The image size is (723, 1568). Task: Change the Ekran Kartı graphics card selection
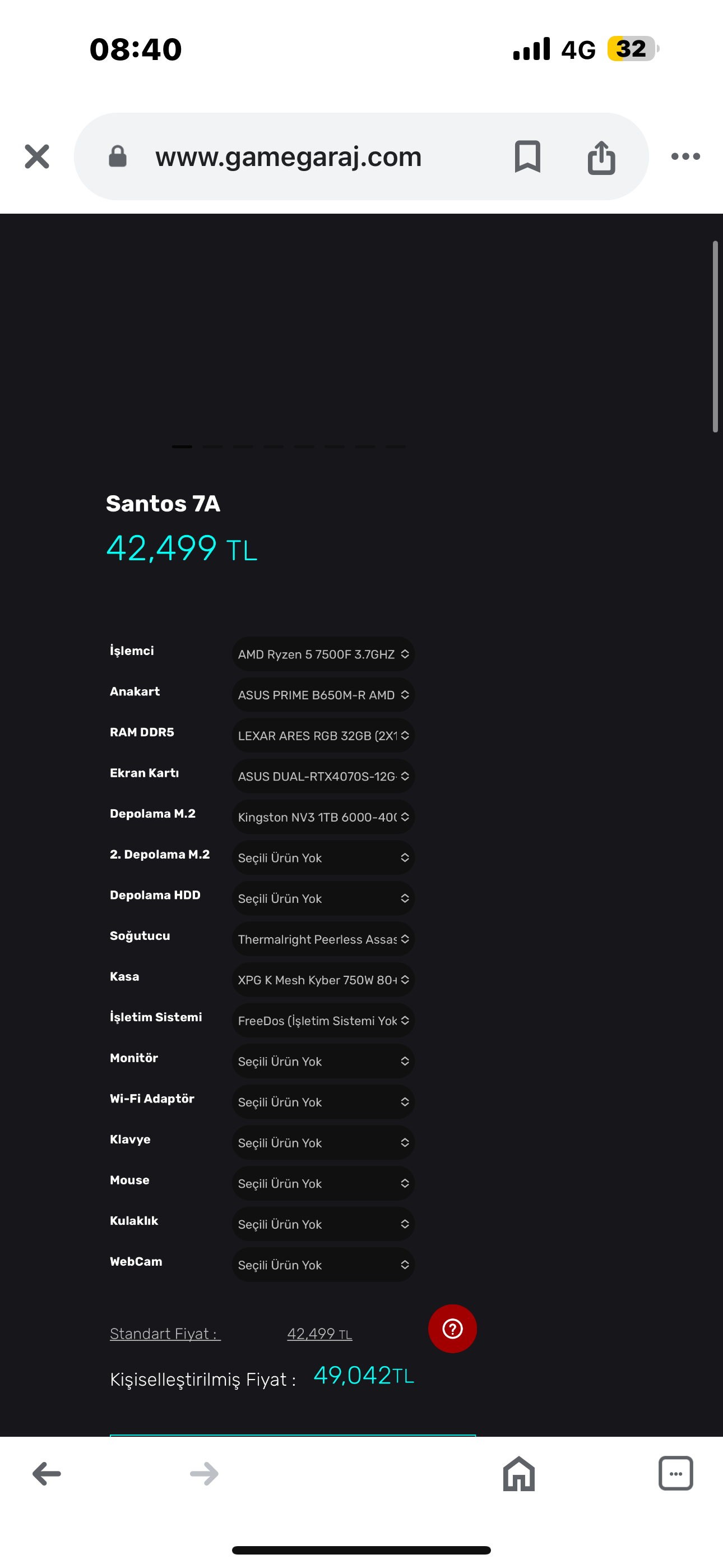pyautogui.click(x=323, y=776)
